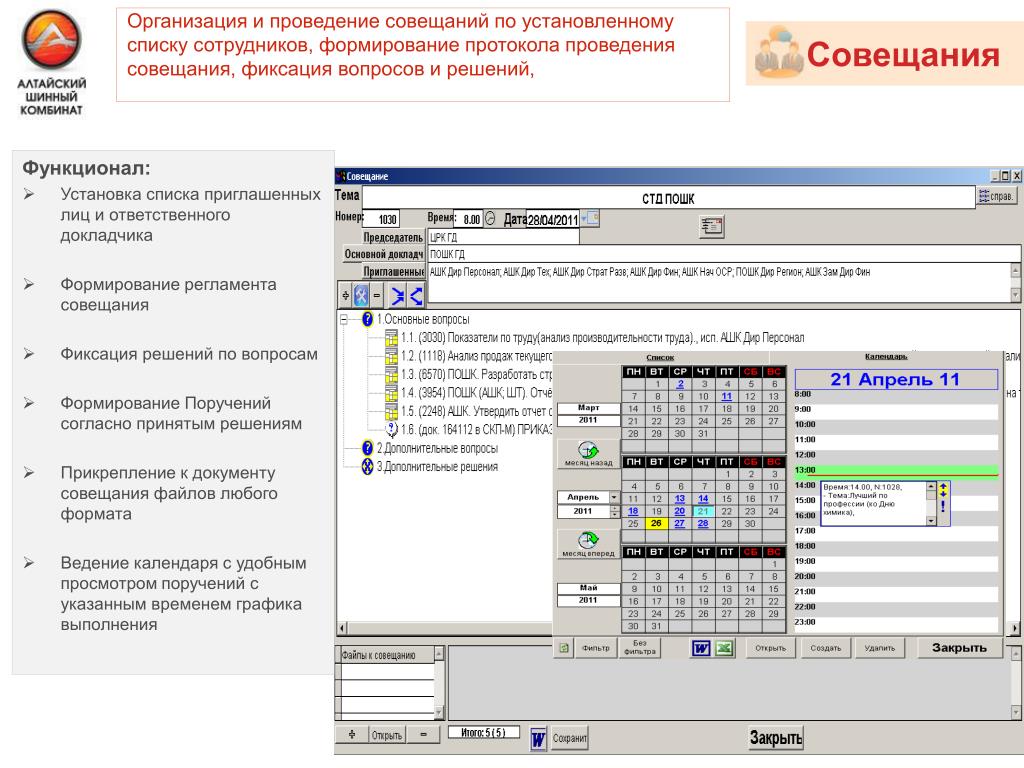Close the calendar panel with Закрыть
The height and width of the screenshot is (768, 1024).
point(959,648)
